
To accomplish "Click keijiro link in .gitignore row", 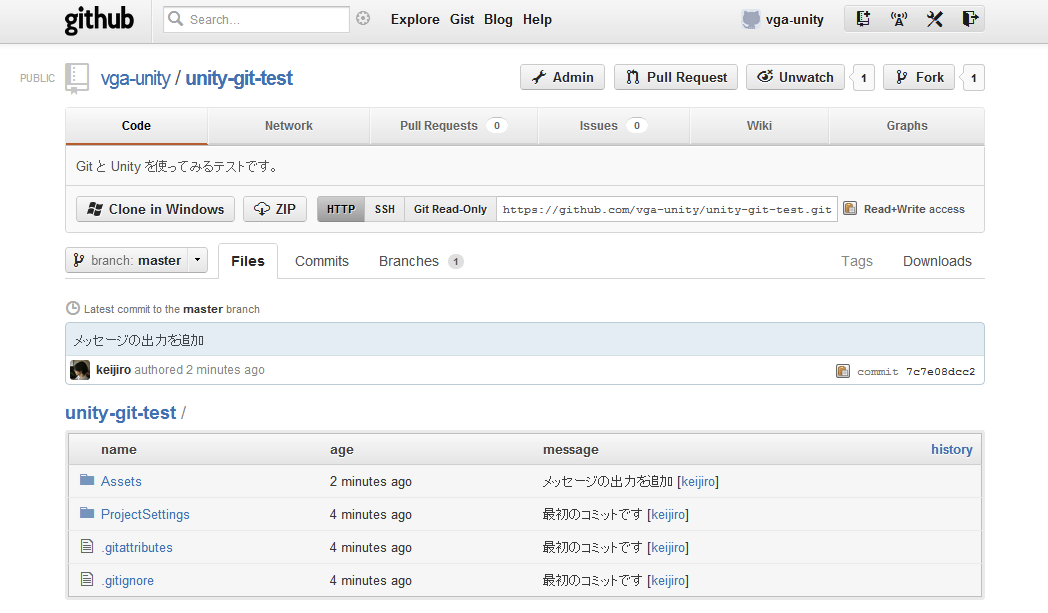I will tap(668, 580).
